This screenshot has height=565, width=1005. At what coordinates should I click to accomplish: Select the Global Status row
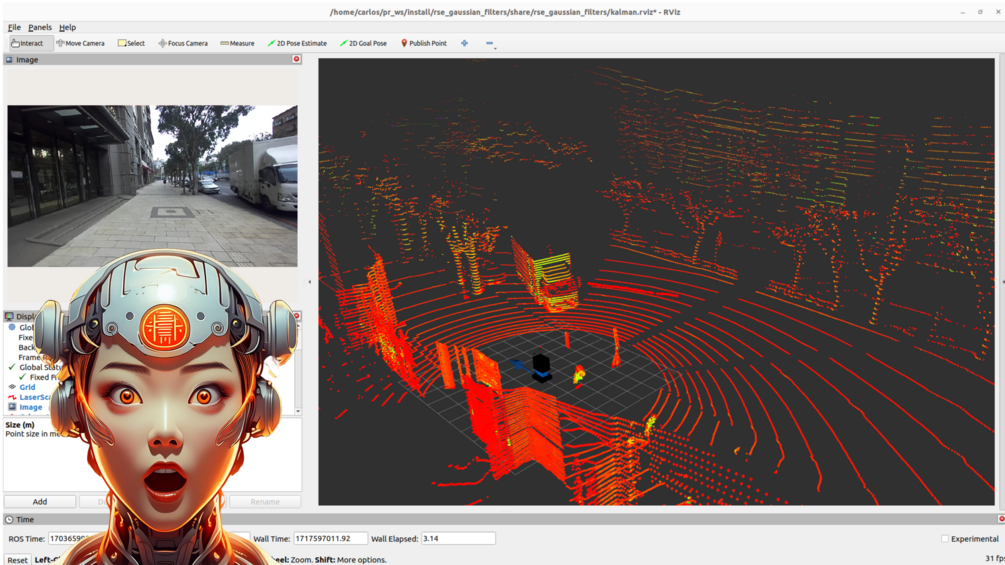pyautogui.click(x=40, y=367)
